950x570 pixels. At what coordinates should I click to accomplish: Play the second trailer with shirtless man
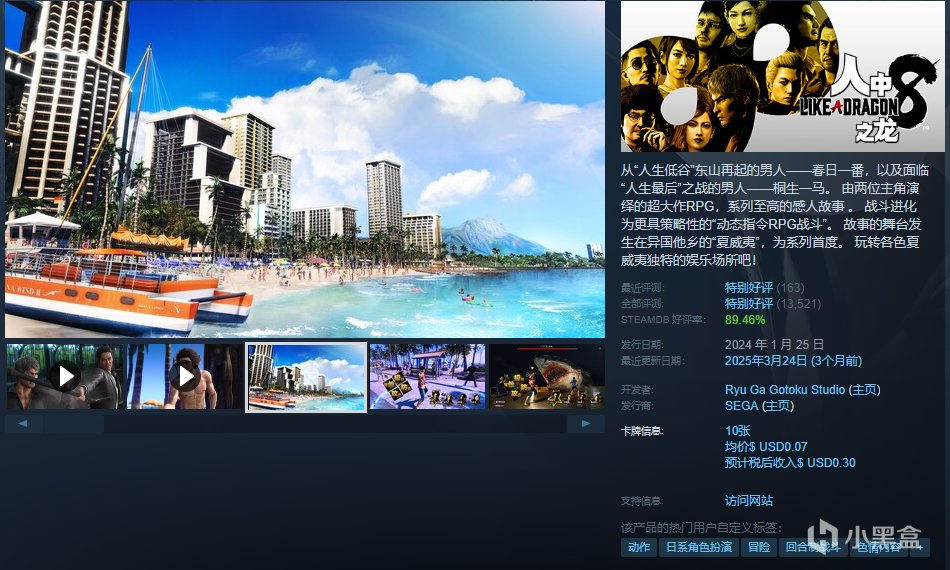(185, 376)
